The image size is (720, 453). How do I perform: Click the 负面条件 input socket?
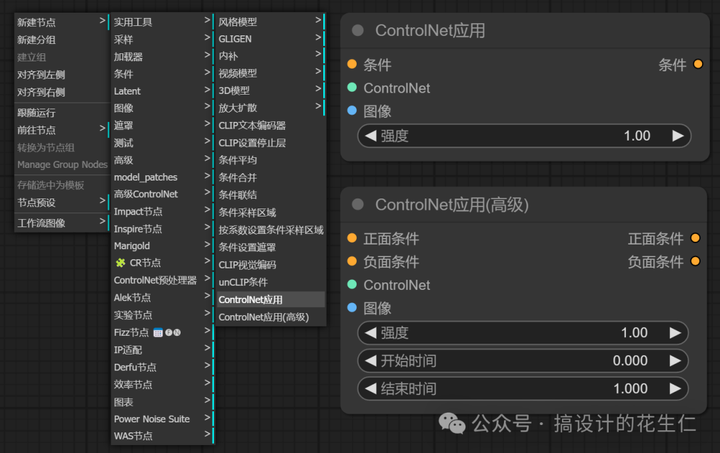tap(352, 261)
